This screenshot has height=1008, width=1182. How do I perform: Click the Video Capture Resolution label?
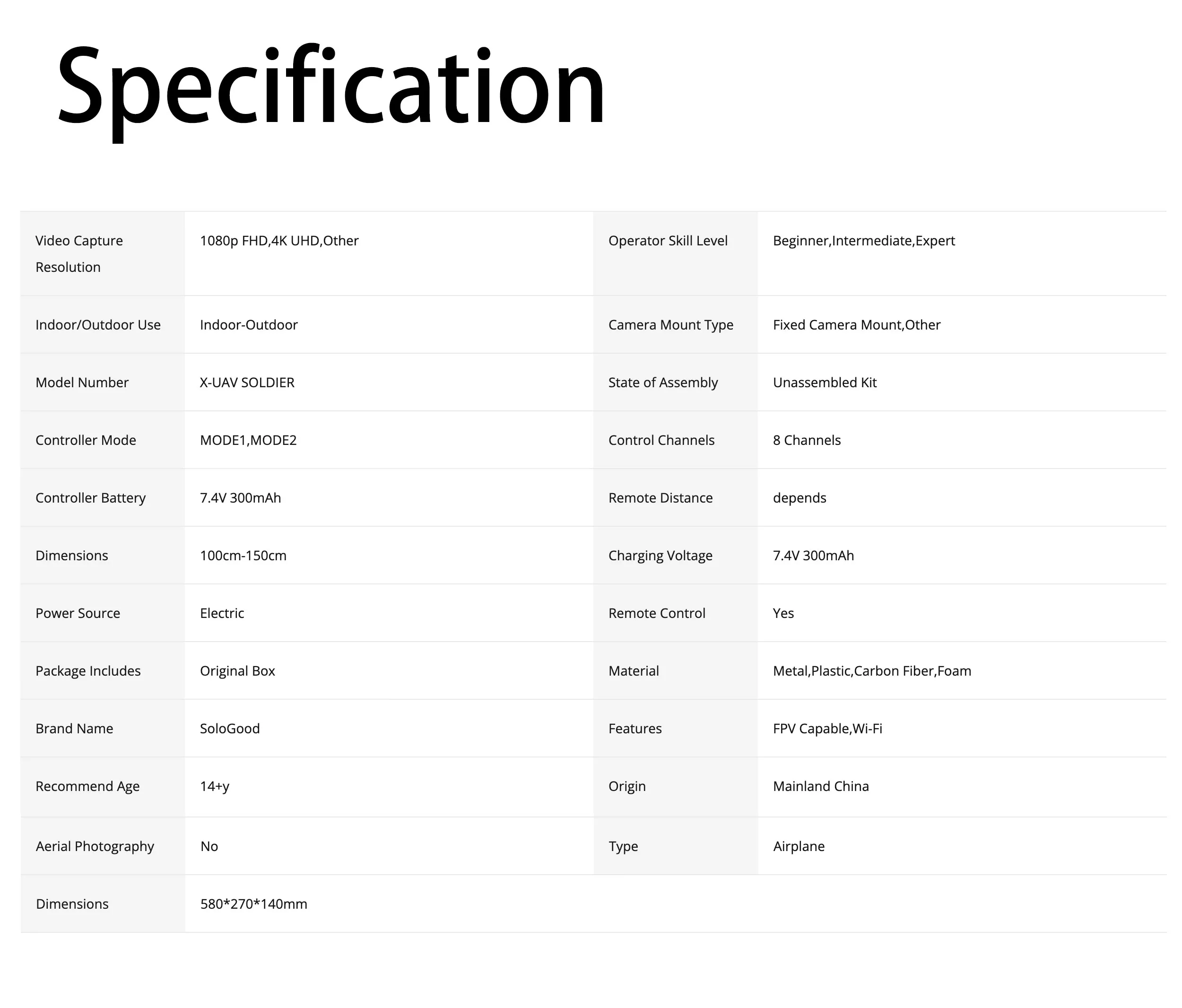79,253
